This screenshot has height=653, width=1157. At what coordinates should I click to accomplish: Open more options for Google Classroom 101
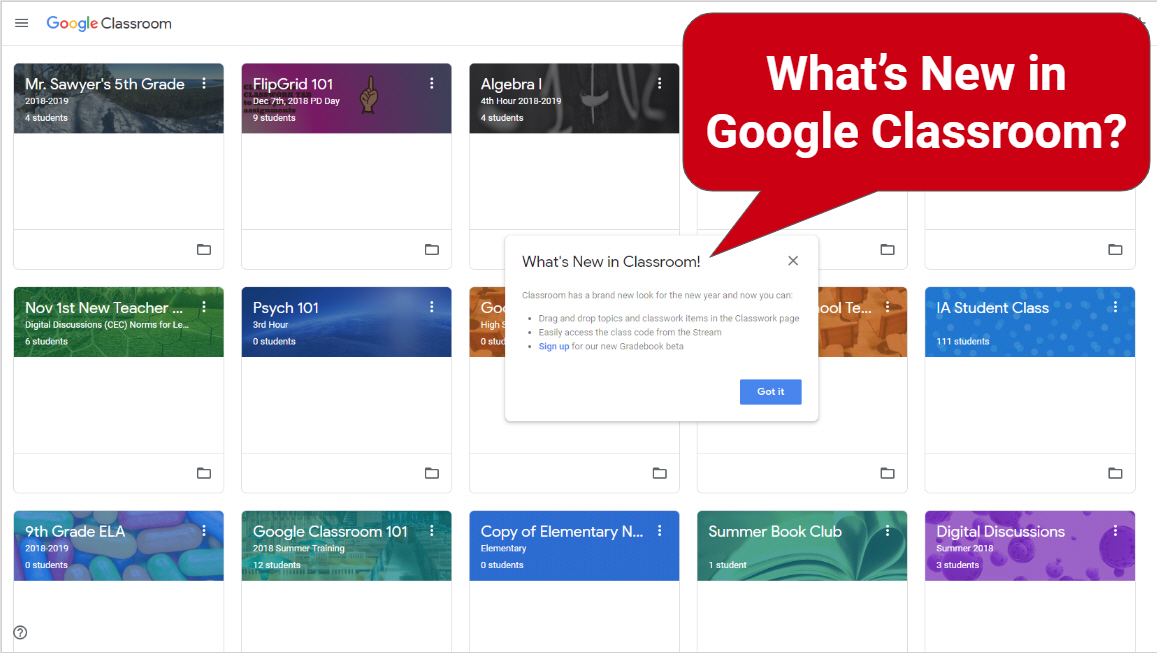pyautogui.click(x=432, y=531)
